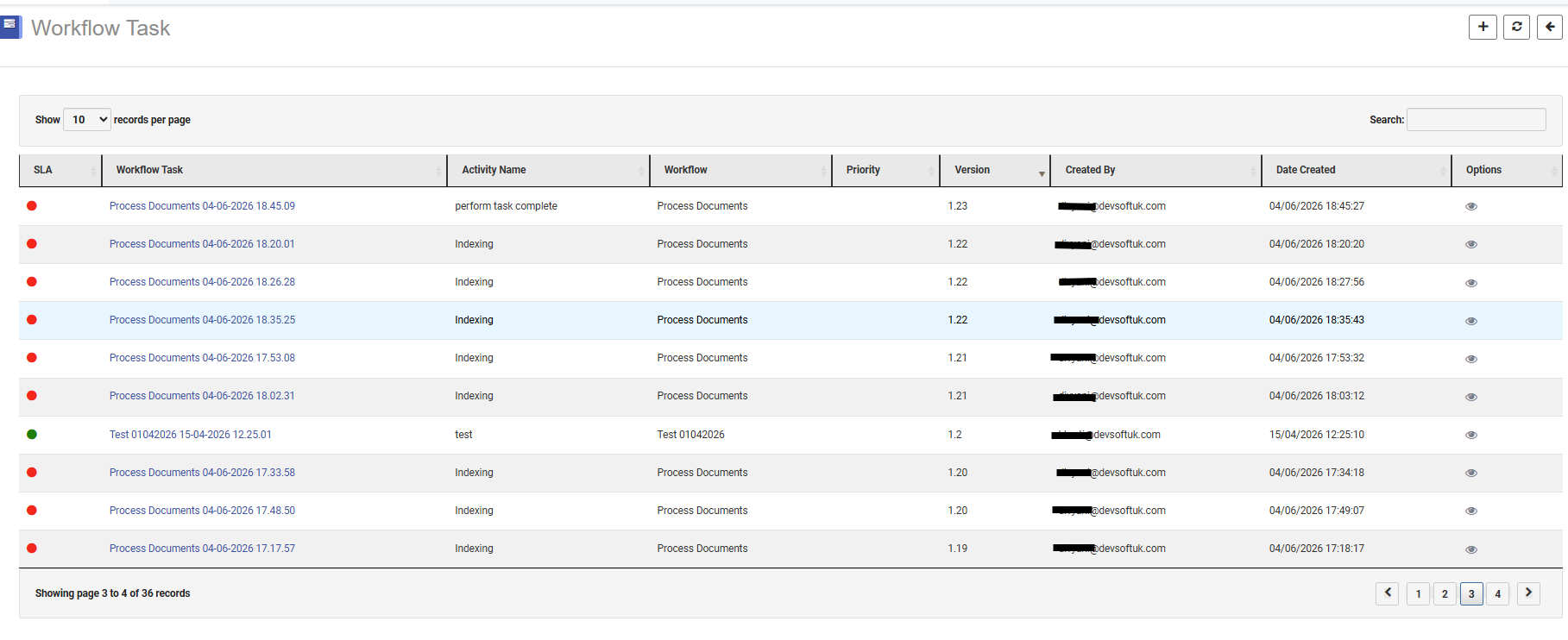1568x640 pixels.
Task: Open Process Documents 04-06-2026 18.35.25 link
Action: (202, 320)
